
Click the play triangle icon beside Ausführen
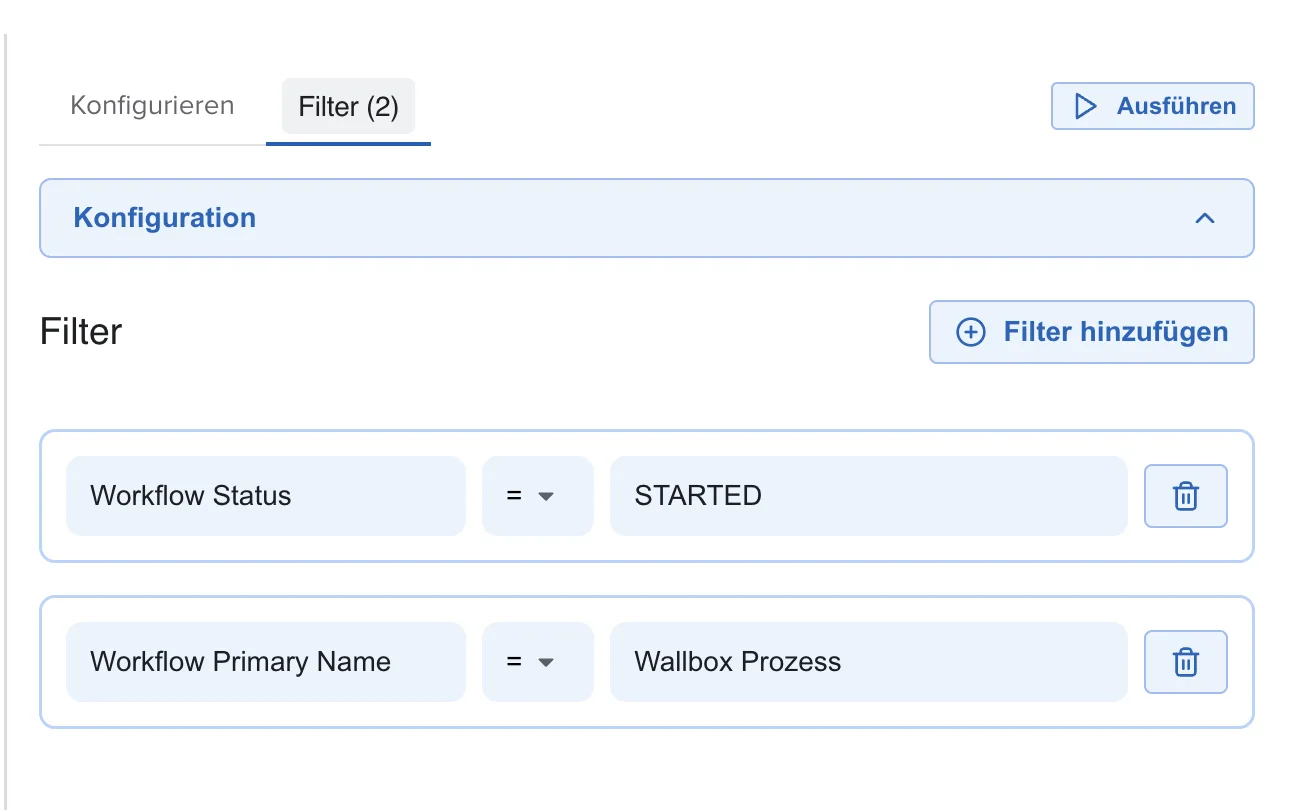click(1085, 106)
